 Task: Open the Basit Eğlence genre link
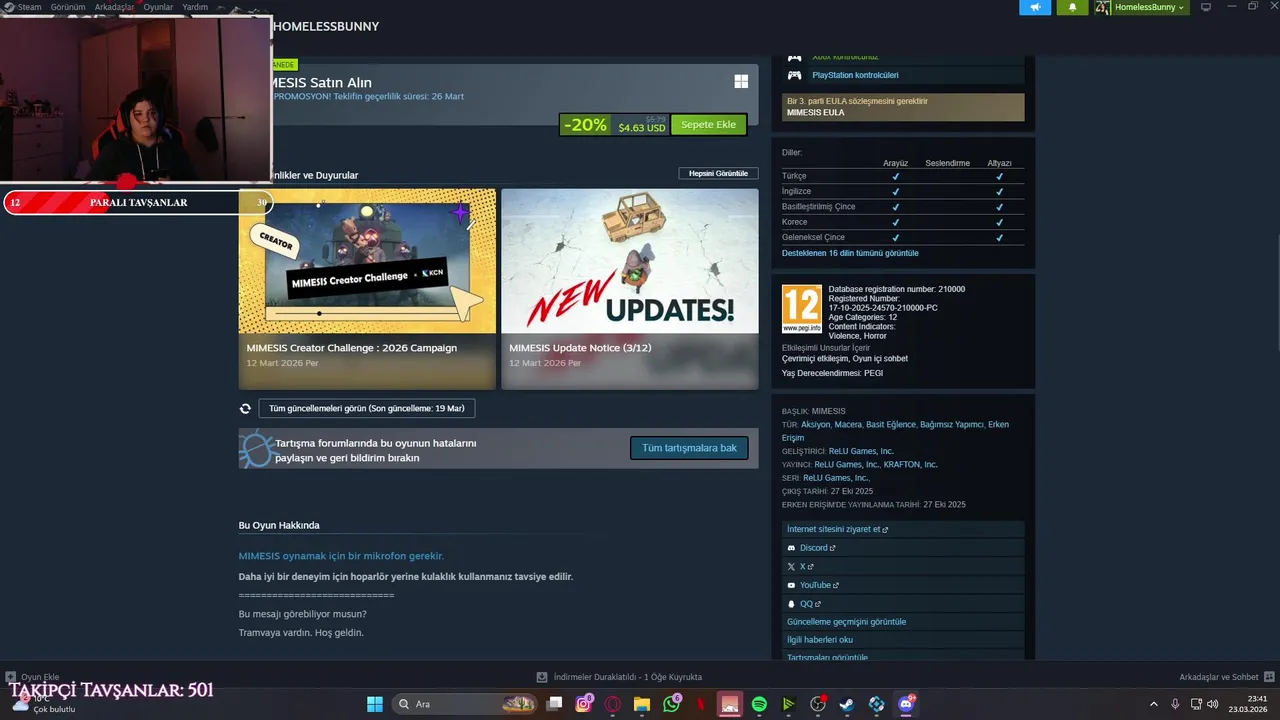pos(890,425)
